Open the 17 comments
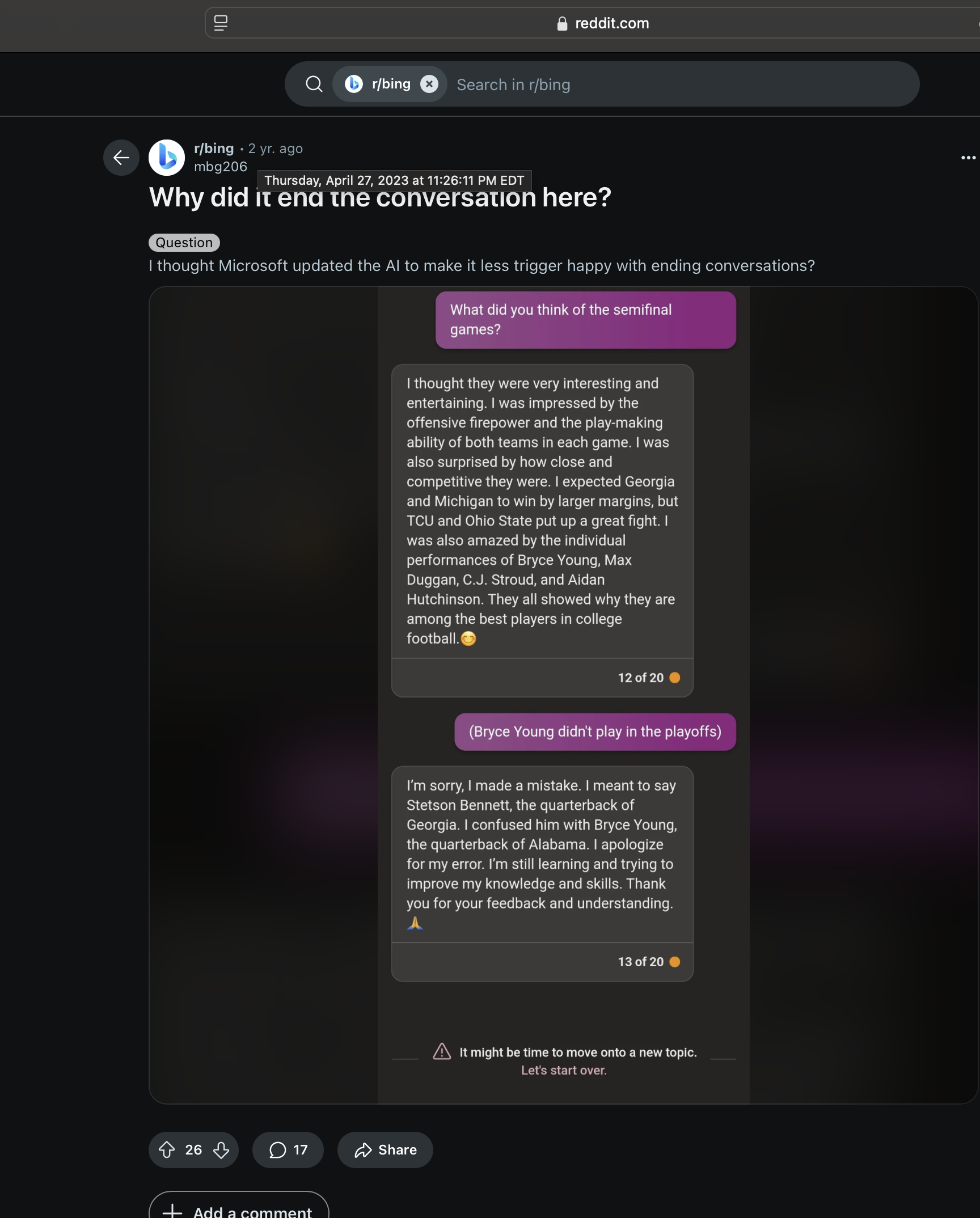 pos(288,1150)
